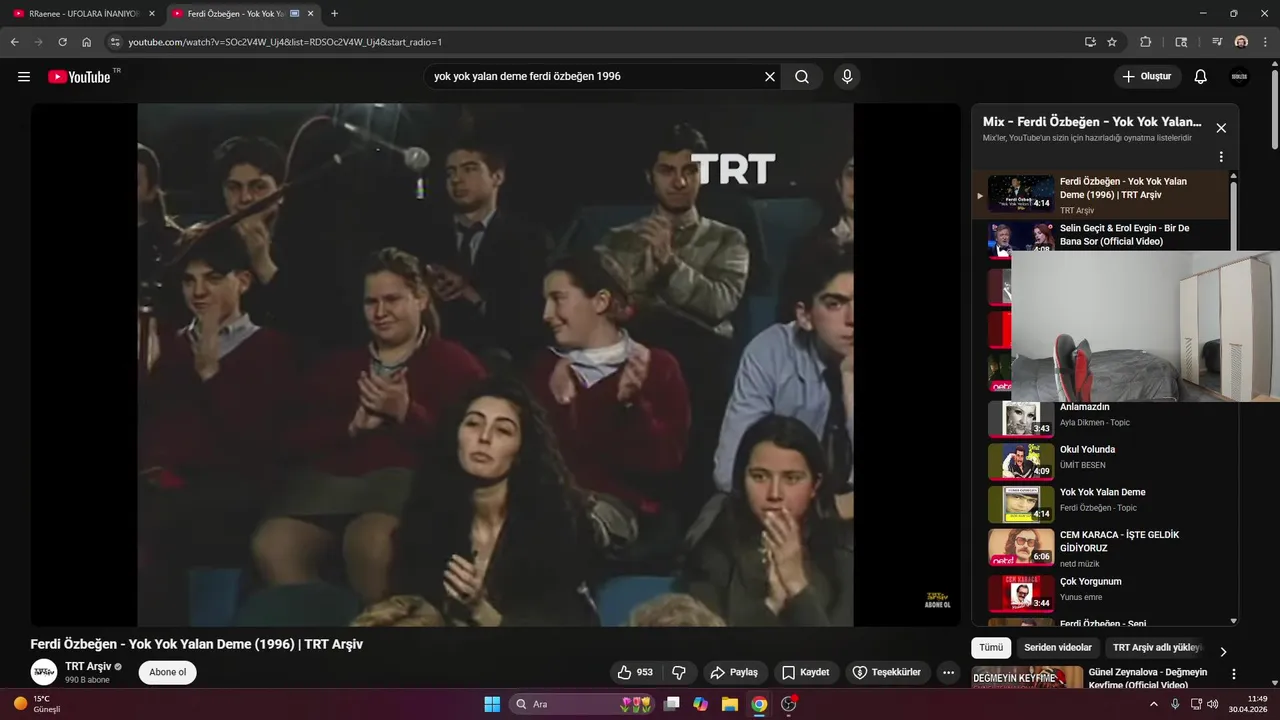Open the browser home page

87,42
